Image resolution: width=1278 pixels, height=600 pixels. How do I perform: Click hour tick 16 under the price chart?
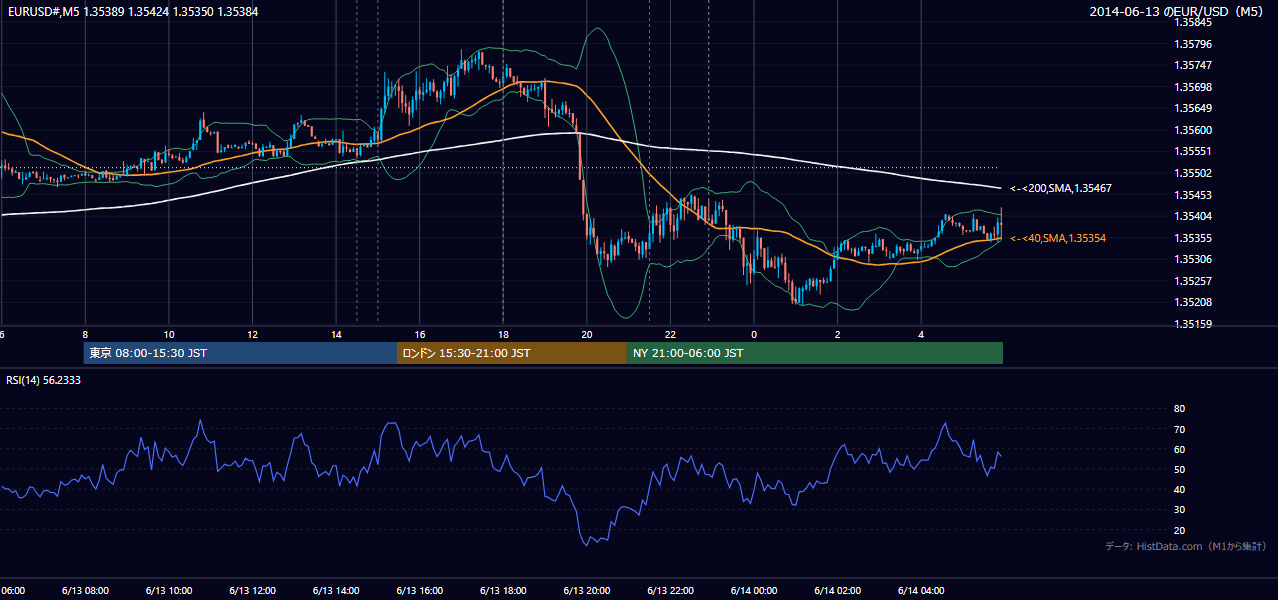(420, 334)
